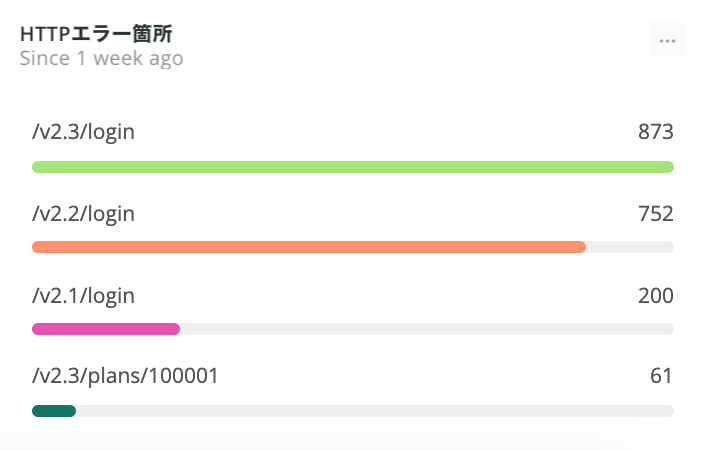Click the 200 error count value
The width and height of the screenshot is (702, 450).
655,295
